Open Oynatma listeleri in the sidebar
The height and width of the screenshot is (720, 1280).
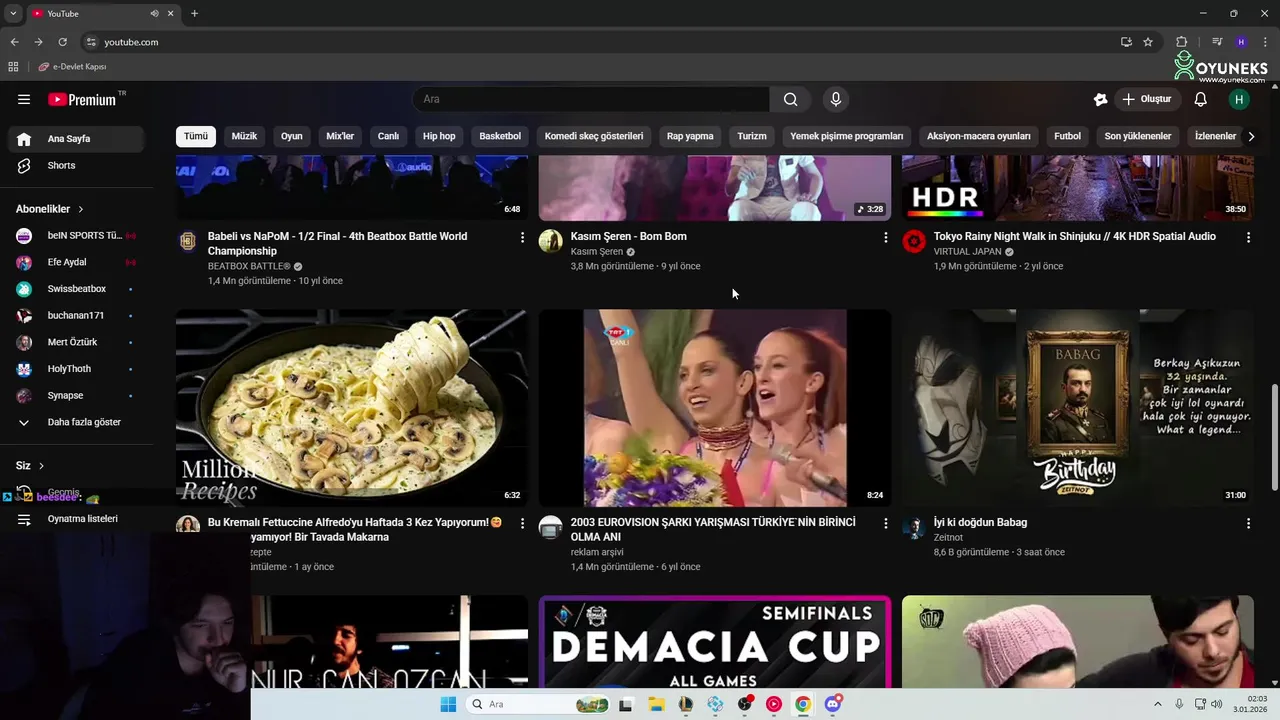(76, 519)
